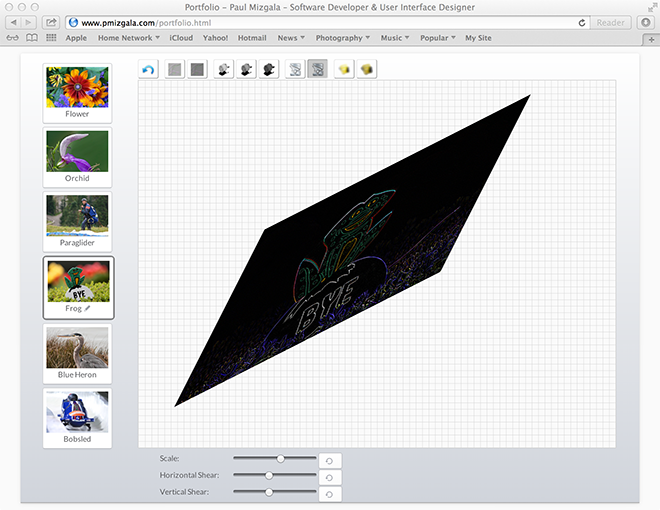Click the Scale slider handle
The image size is (660, 510).
(280, 459)
